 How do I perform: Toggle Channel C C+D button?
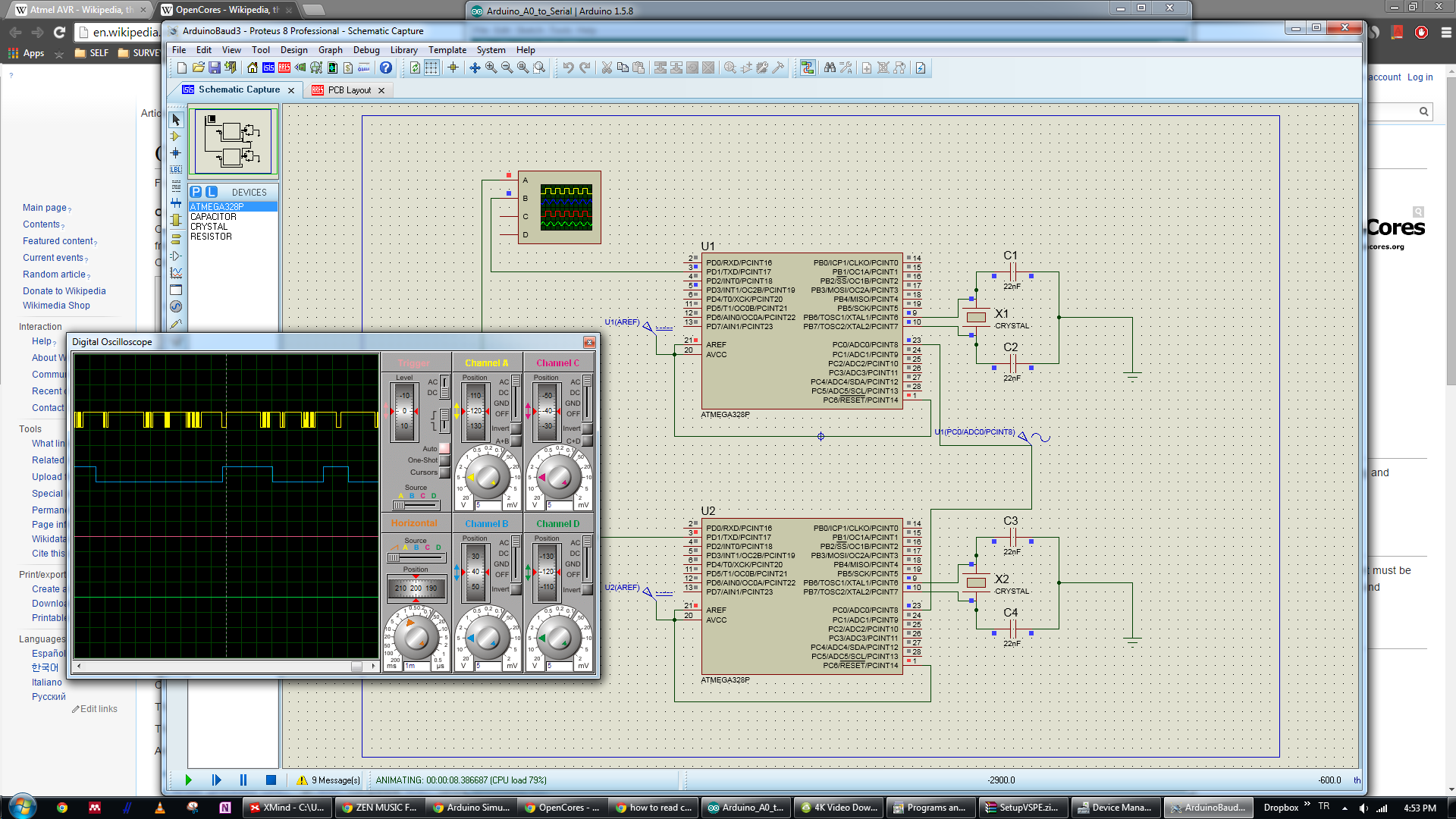(x=588, y=441)
